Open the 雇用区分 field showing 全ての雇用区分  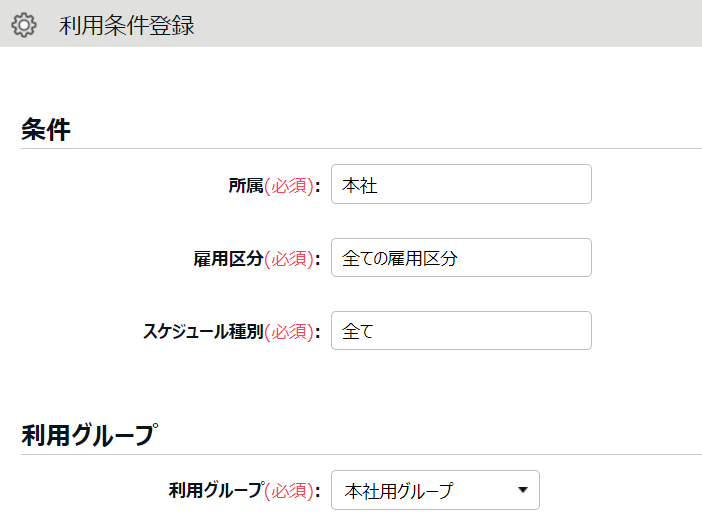point(461,257)
